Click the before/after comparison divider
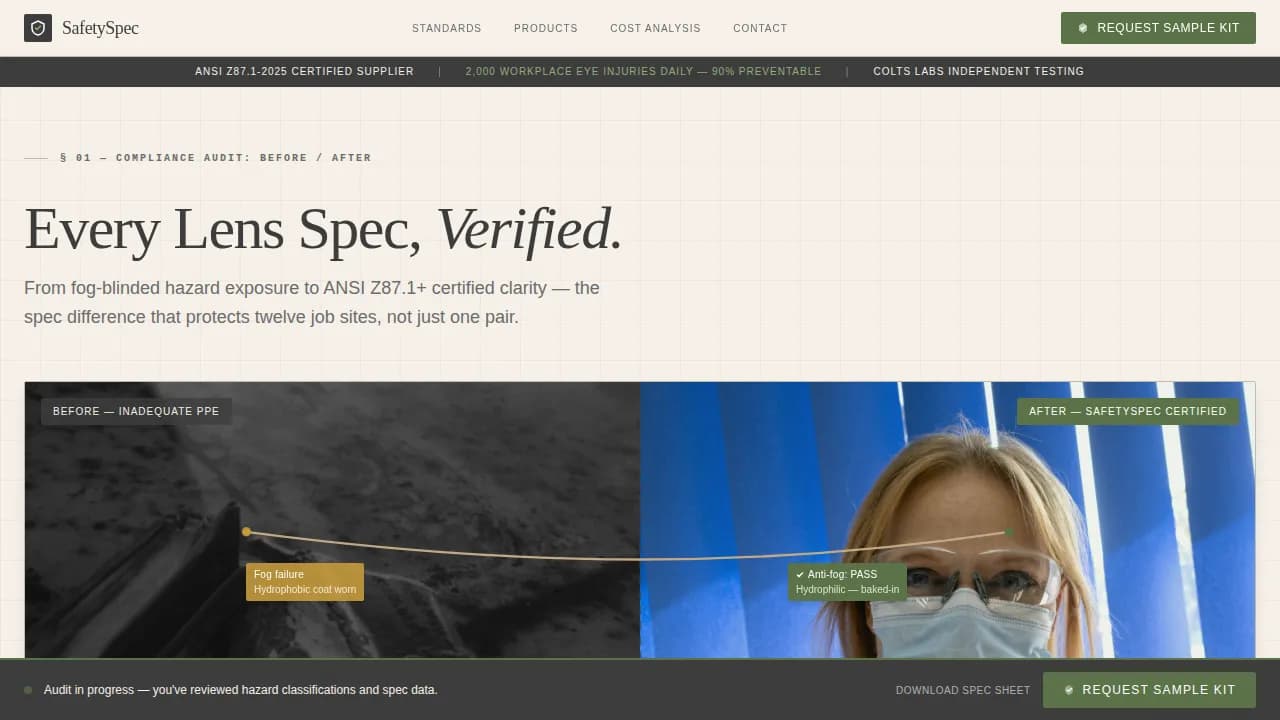Screen dimensions: 1280x720 [640, 520]
